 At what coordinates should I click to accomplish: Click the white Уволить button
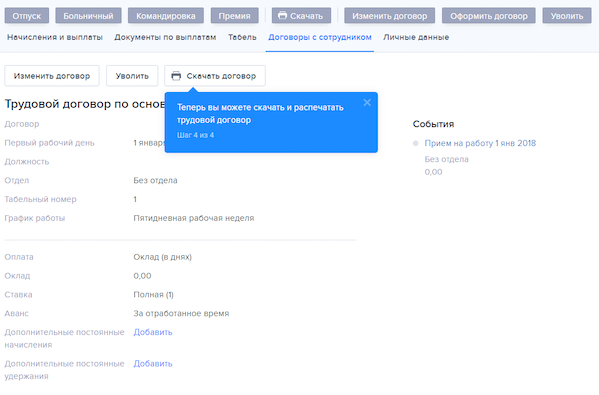pos(132,76)
